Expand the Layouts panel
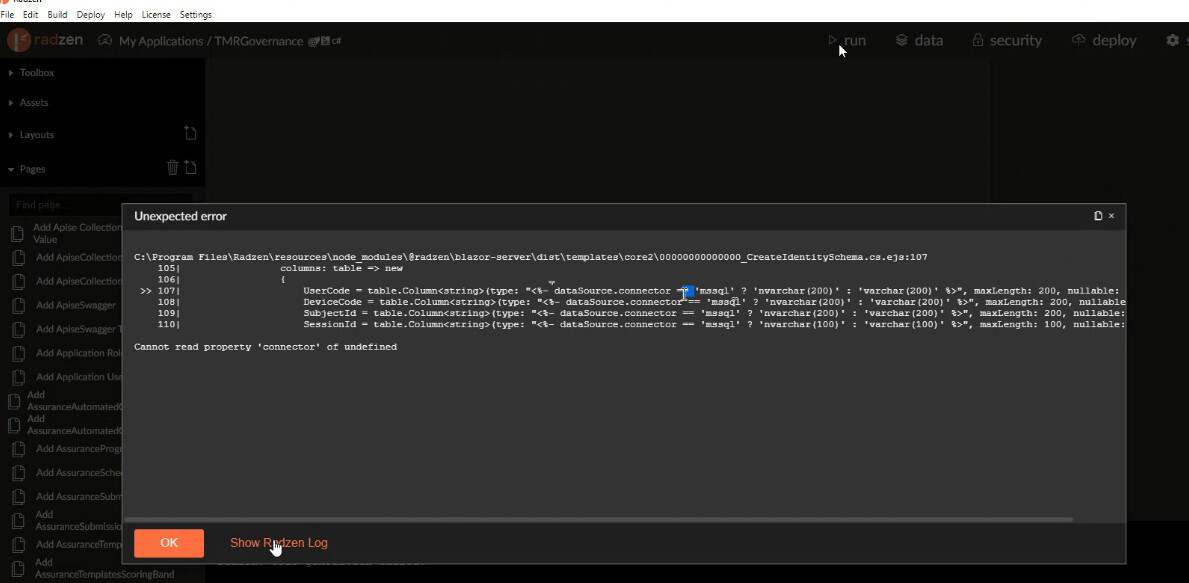Viewport: 1189px width, 583px height. (x=31, y=134)
